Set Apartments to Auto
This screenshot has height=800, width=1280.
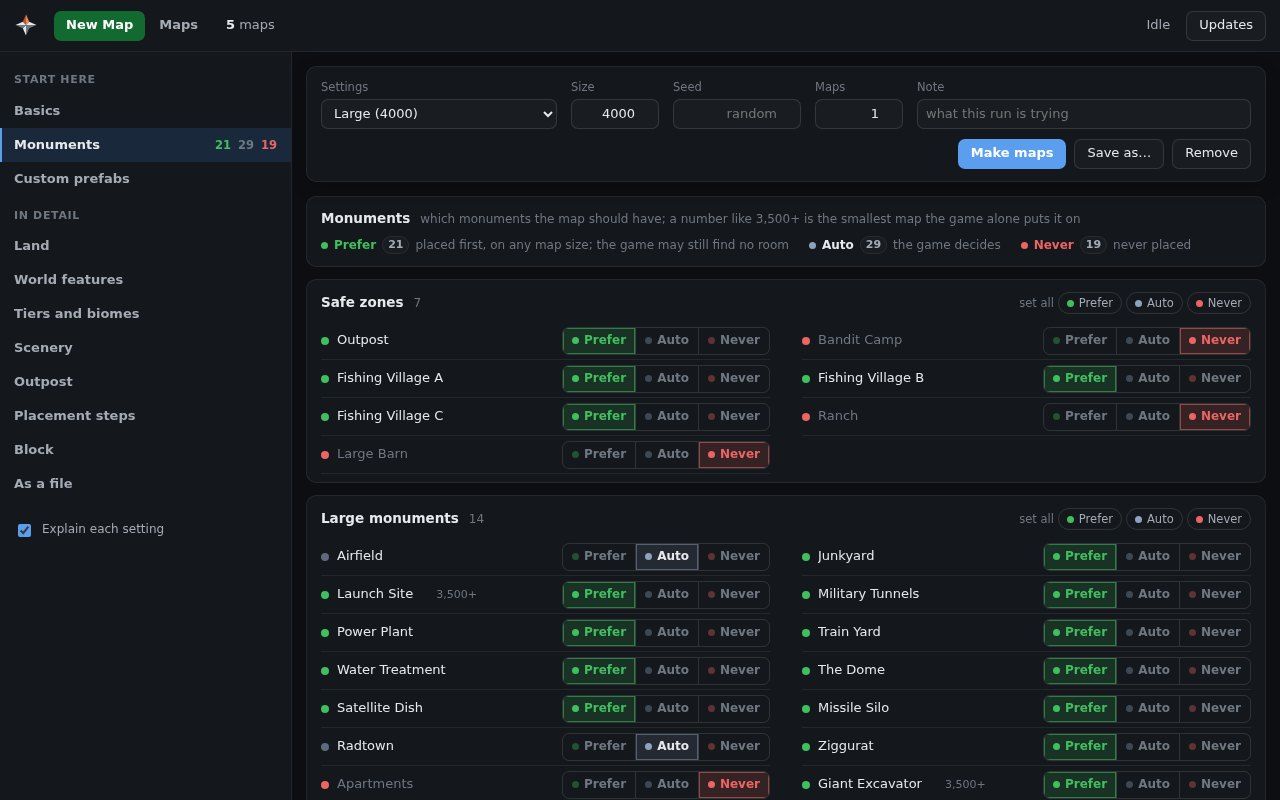tap(667, 785)
